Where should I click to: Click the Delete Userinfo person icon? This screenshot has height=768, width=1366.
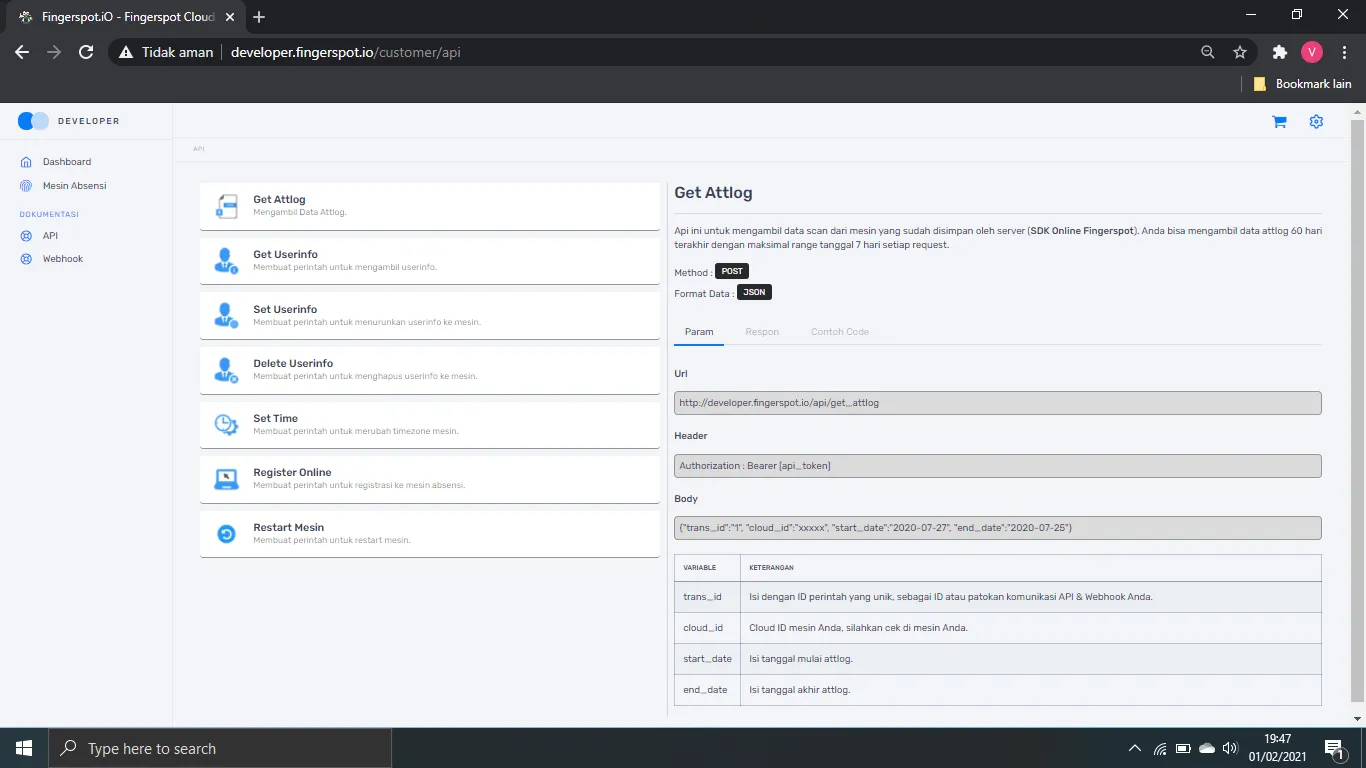227,370
